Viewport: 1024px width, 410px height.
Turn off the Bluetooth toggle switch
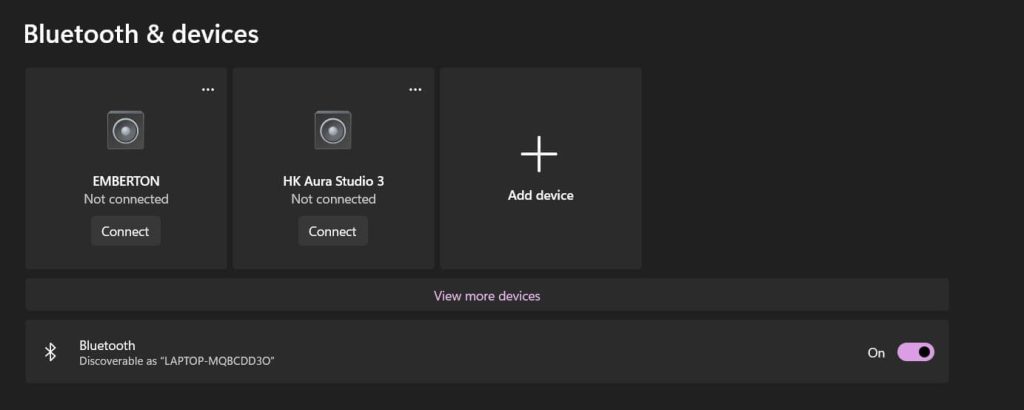915,352
